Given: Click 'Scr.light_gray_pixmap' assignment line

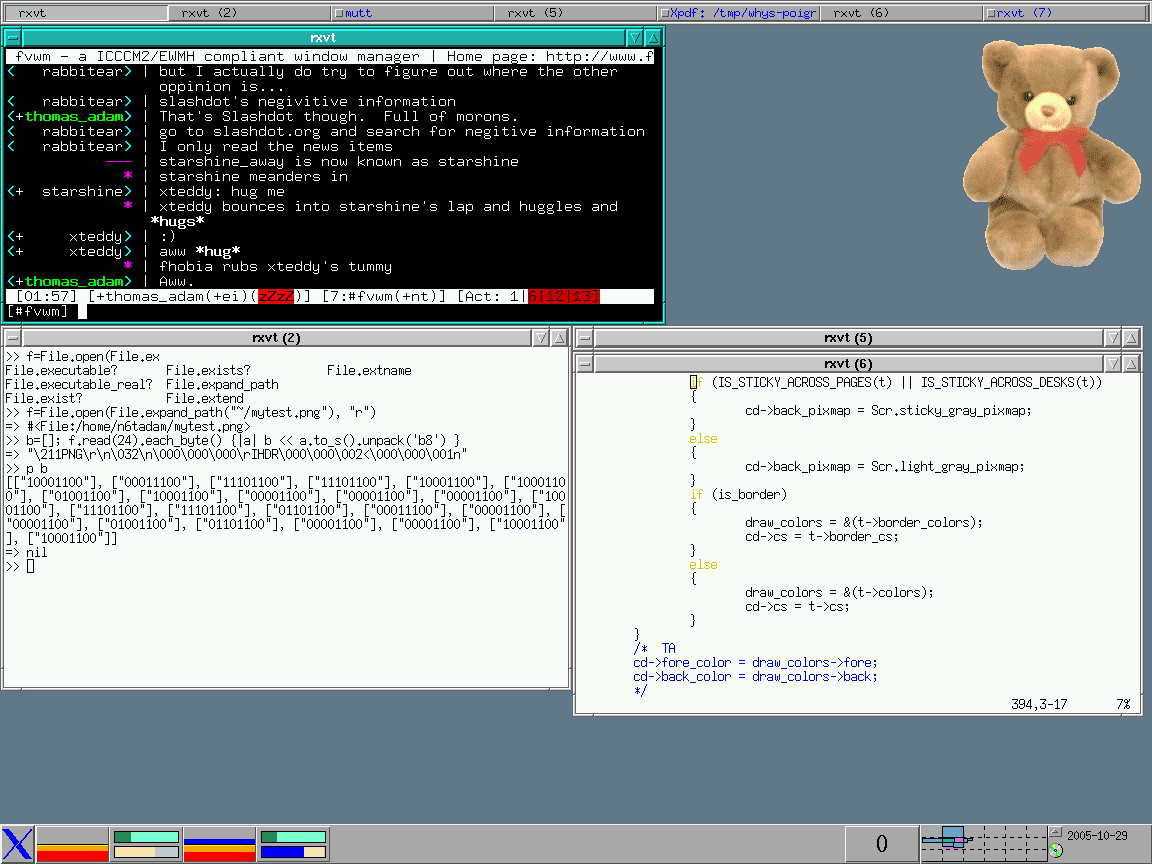Looking at the screenshot, I should [x=885, y=467].
